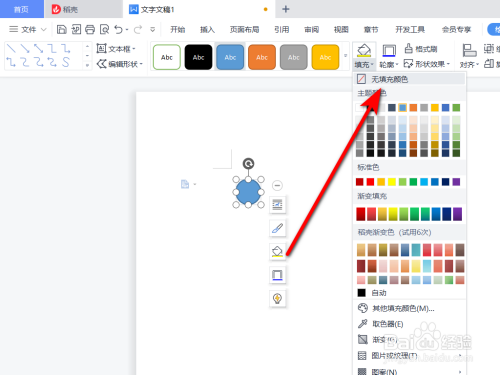This screenshot has width=500, height=375.
Task: Click the lightbulb icon beside shape
Action: point(277,298)
